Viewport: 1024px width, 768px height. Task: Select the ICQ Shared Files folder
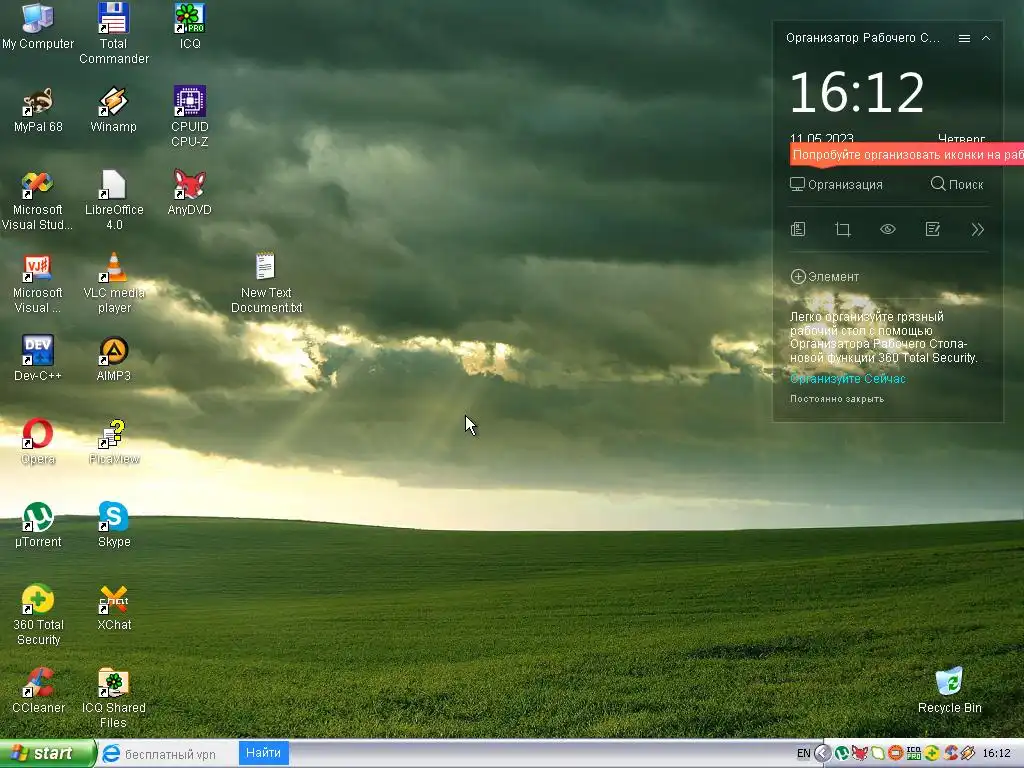[114, 698]
